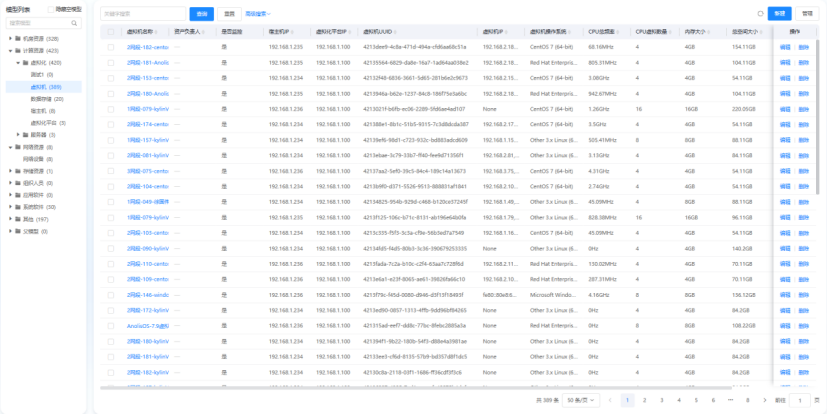Image resolution: width=828 pixels, height=414 pixels.
Task: Select 数据存储 (20) in model tree
Action: (x=47, y=99)
